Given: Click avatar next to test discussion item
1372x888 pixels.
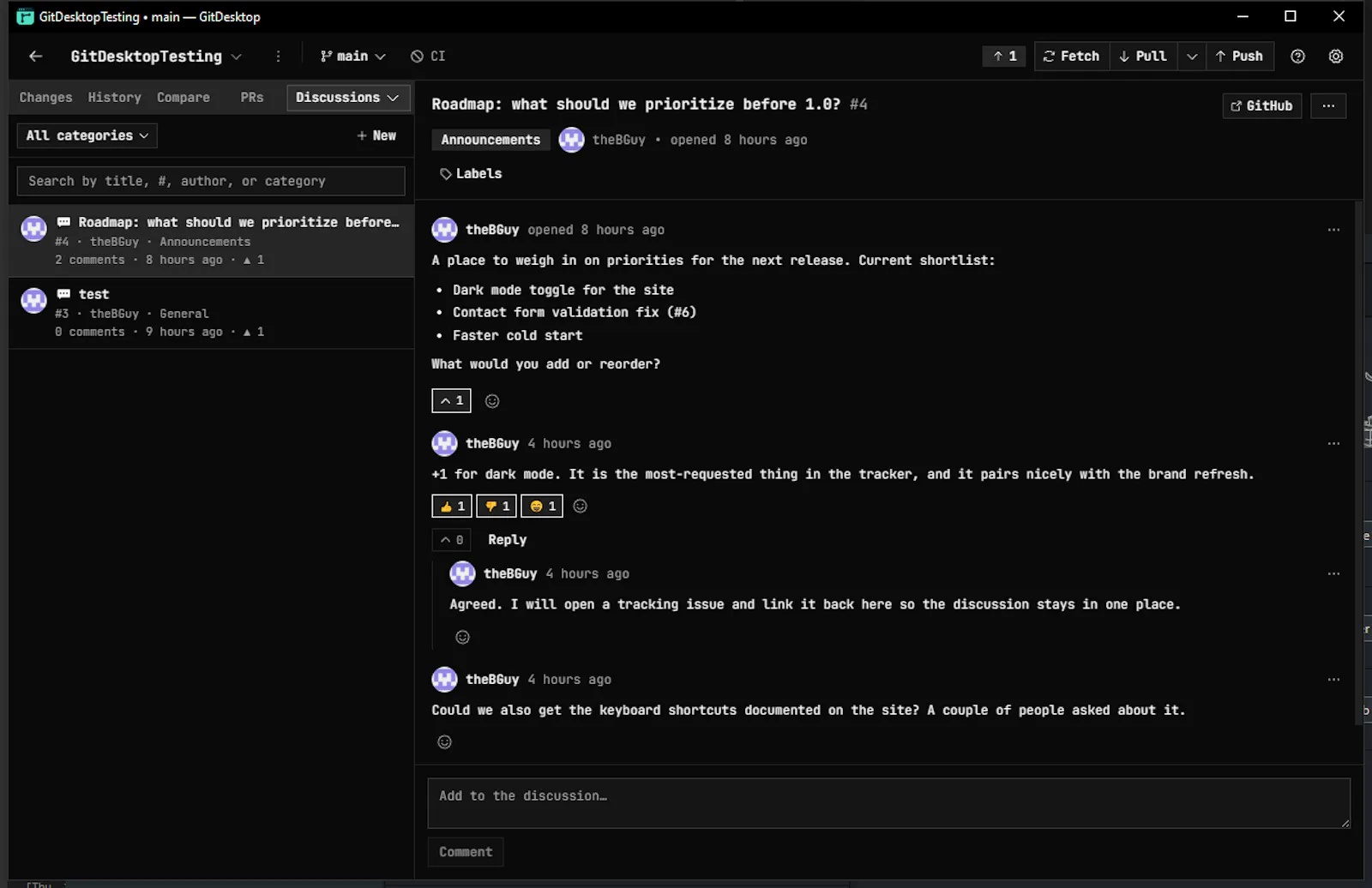Looking at the screenshot, I should [33, 301].
